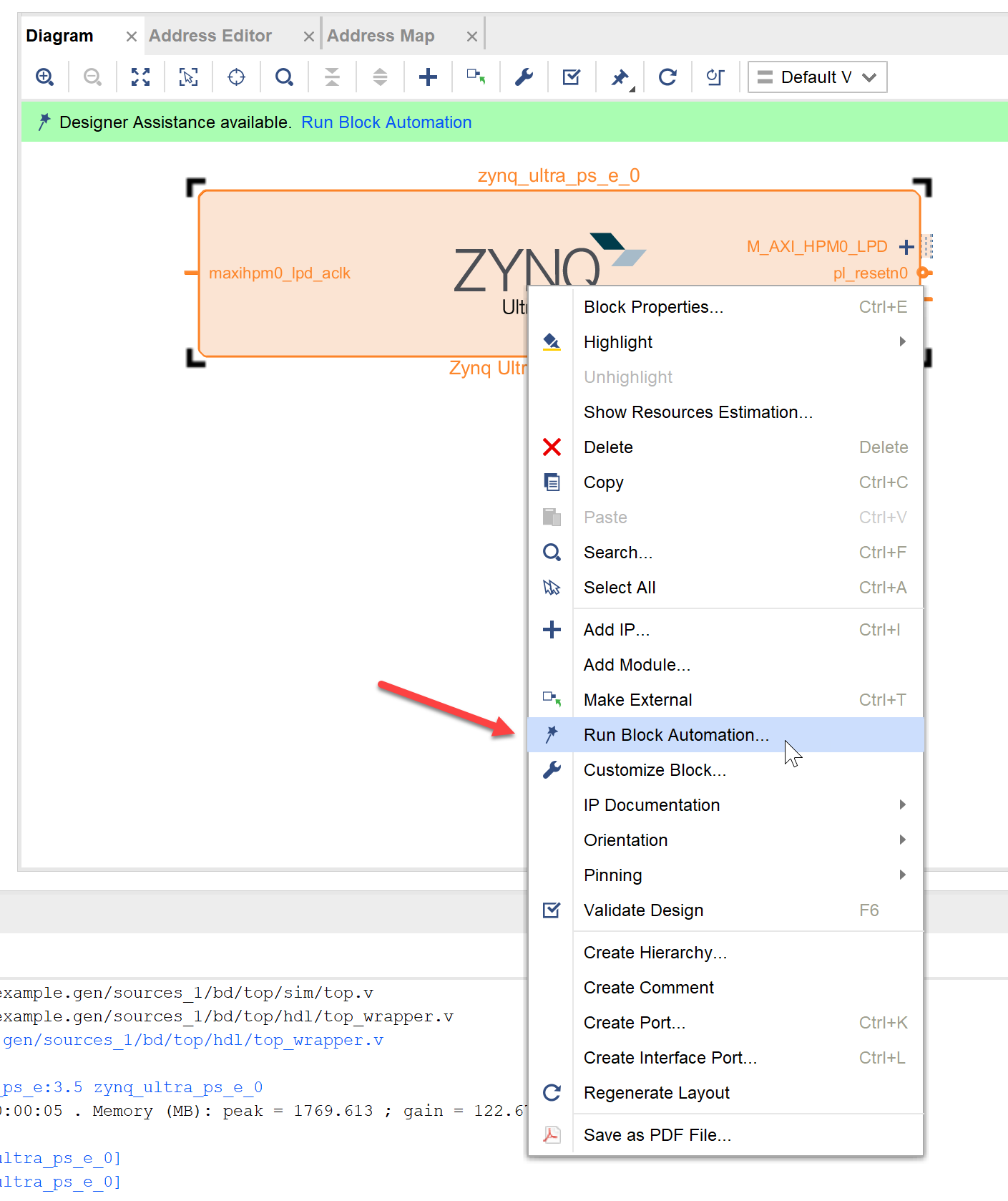This screenshot has height=1201, width=1008.
Task: Open the Highlight submenu
Action: coord(725,342)
